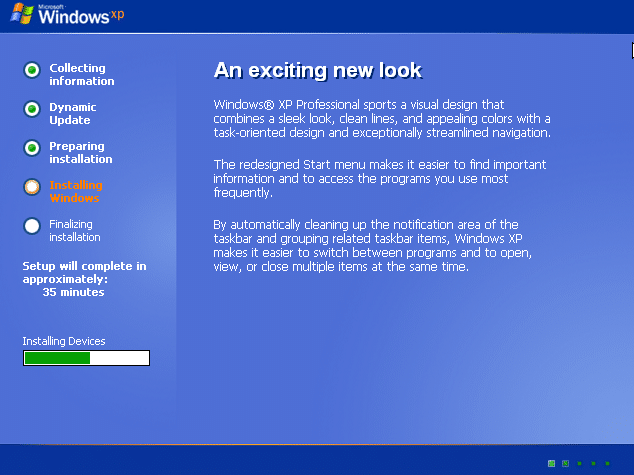Select the Preparing installation step bullet

32,148
